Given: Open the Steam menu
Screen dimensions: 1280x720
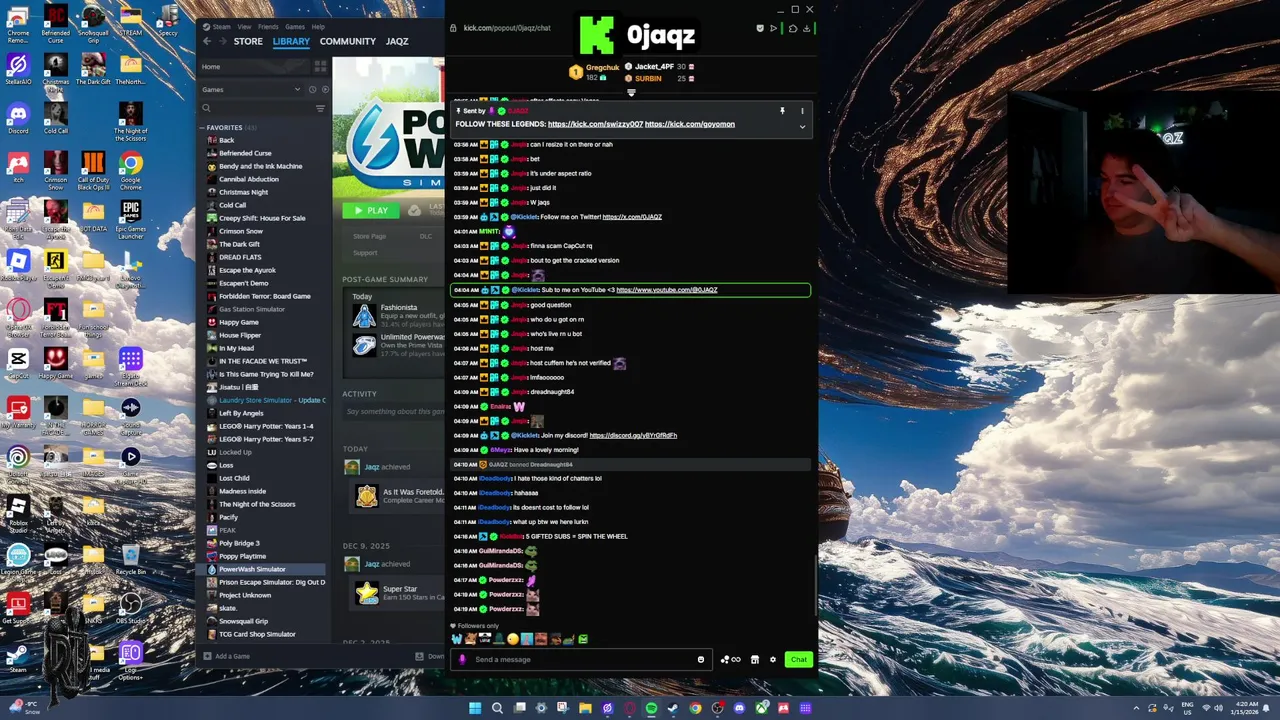Looking at the screenshot, I should point(221,27).
